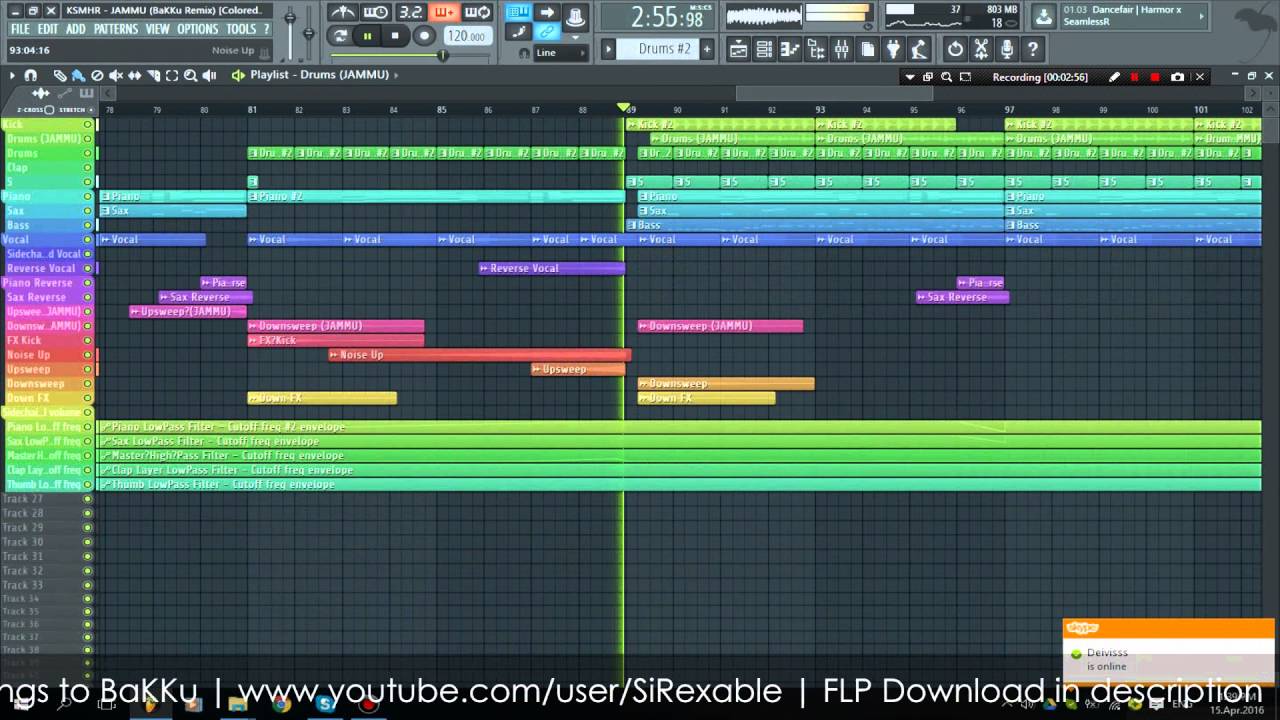The width and height of the screenshot is (1280, 720).
Task: Mute the Vocal track
Action: pos(88,240)
